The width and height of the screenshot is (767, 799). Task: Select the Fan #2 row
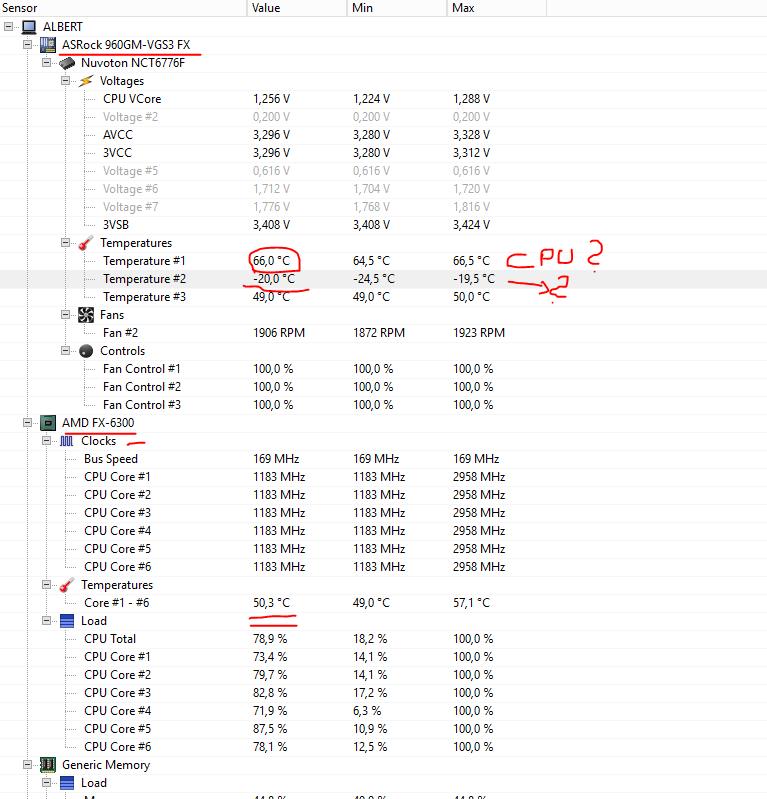[383, 333]
